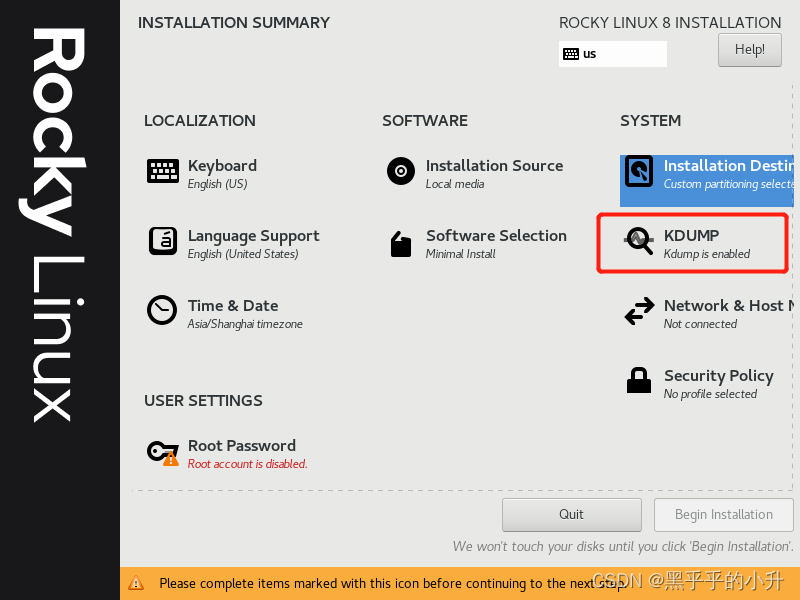The width and height of the screenshot is (800, 600).
Task: Click the Time & Date clock icon
Action: 162,310
